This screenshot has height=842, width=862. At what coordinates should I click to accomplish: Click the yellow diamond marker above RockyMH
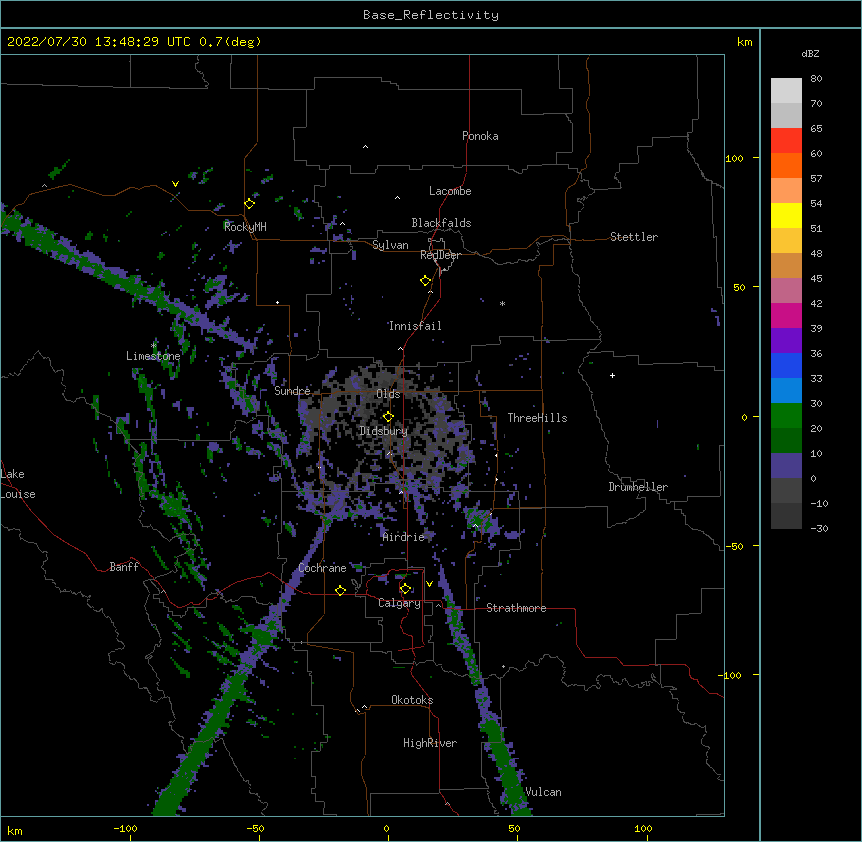coord(249,204)
